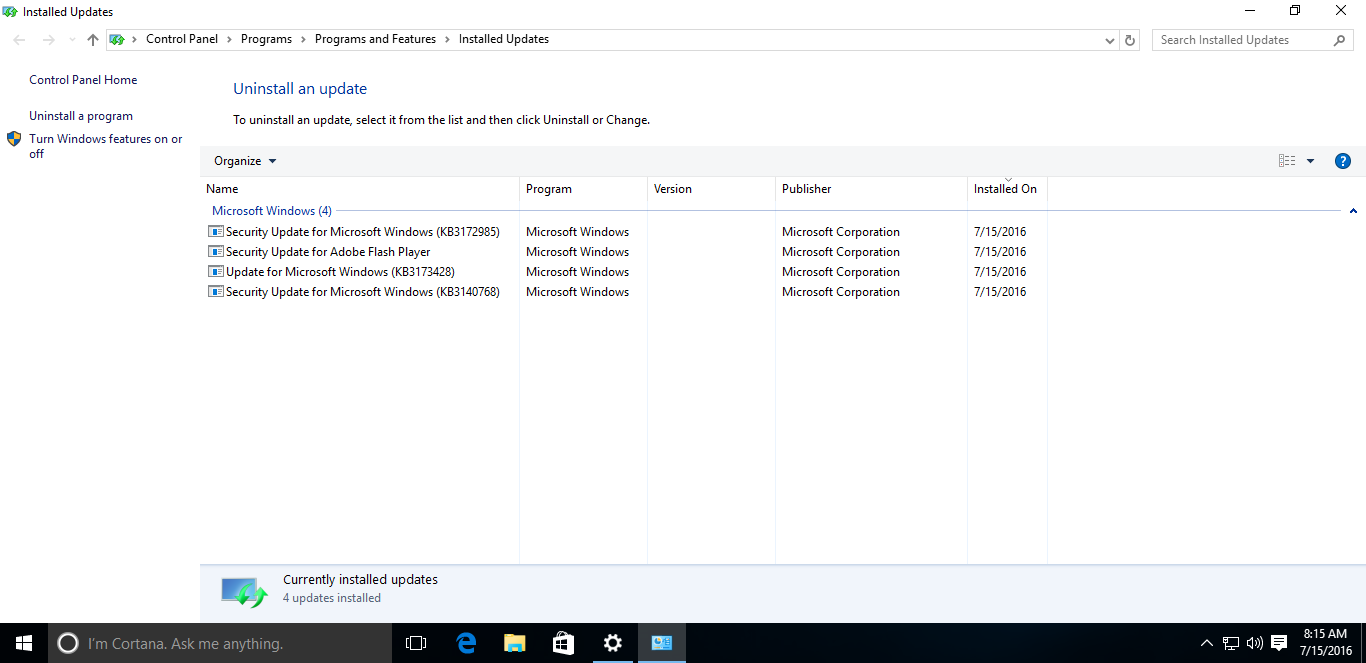Open Help via the blue question mark icon
The image size is (1366, 663).
click(1342, 160)
